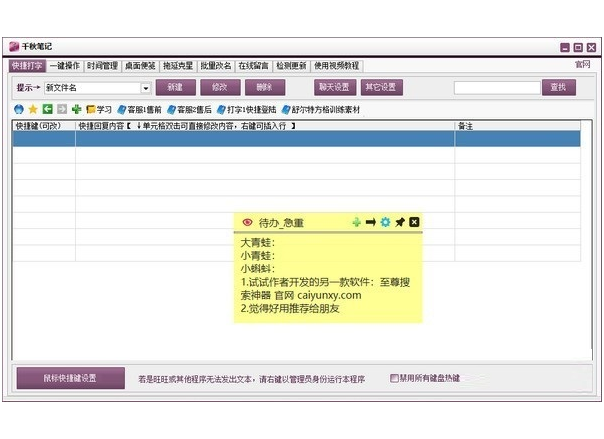This screenshot has height=439, width=604.
Task: Open the 客服1售前 notebook
Action: 139,110
